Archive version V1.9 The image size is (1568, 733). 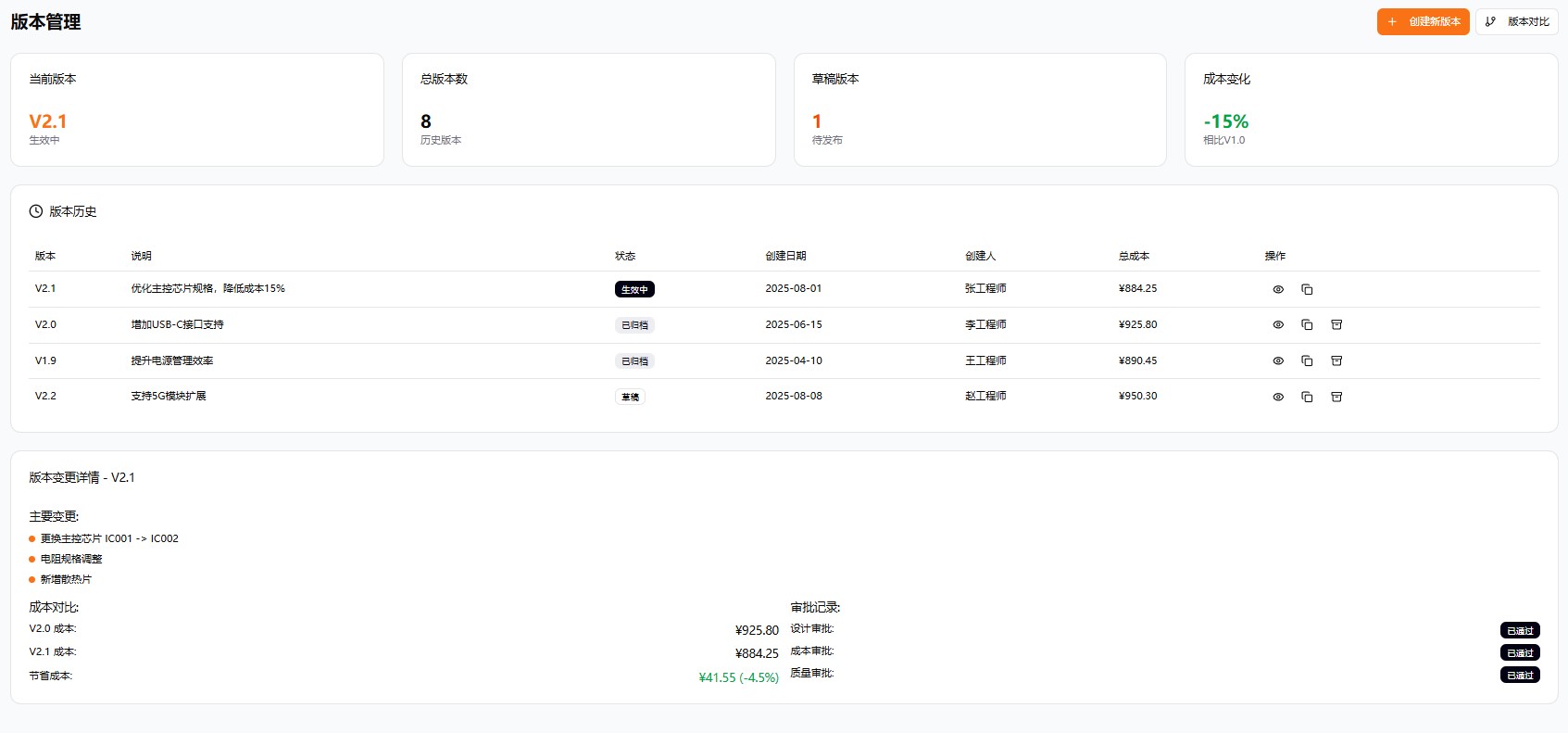[x=1336, y=360]
